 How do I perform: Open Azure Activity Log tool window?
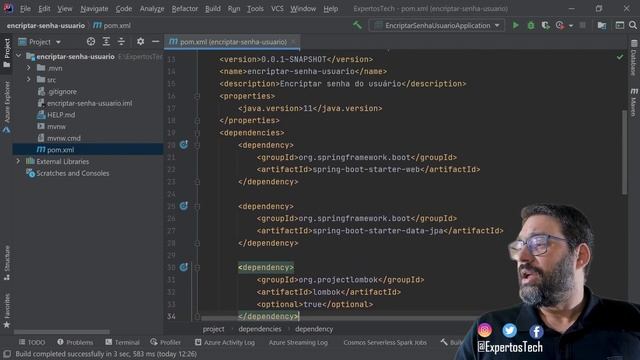click(224, 342)
